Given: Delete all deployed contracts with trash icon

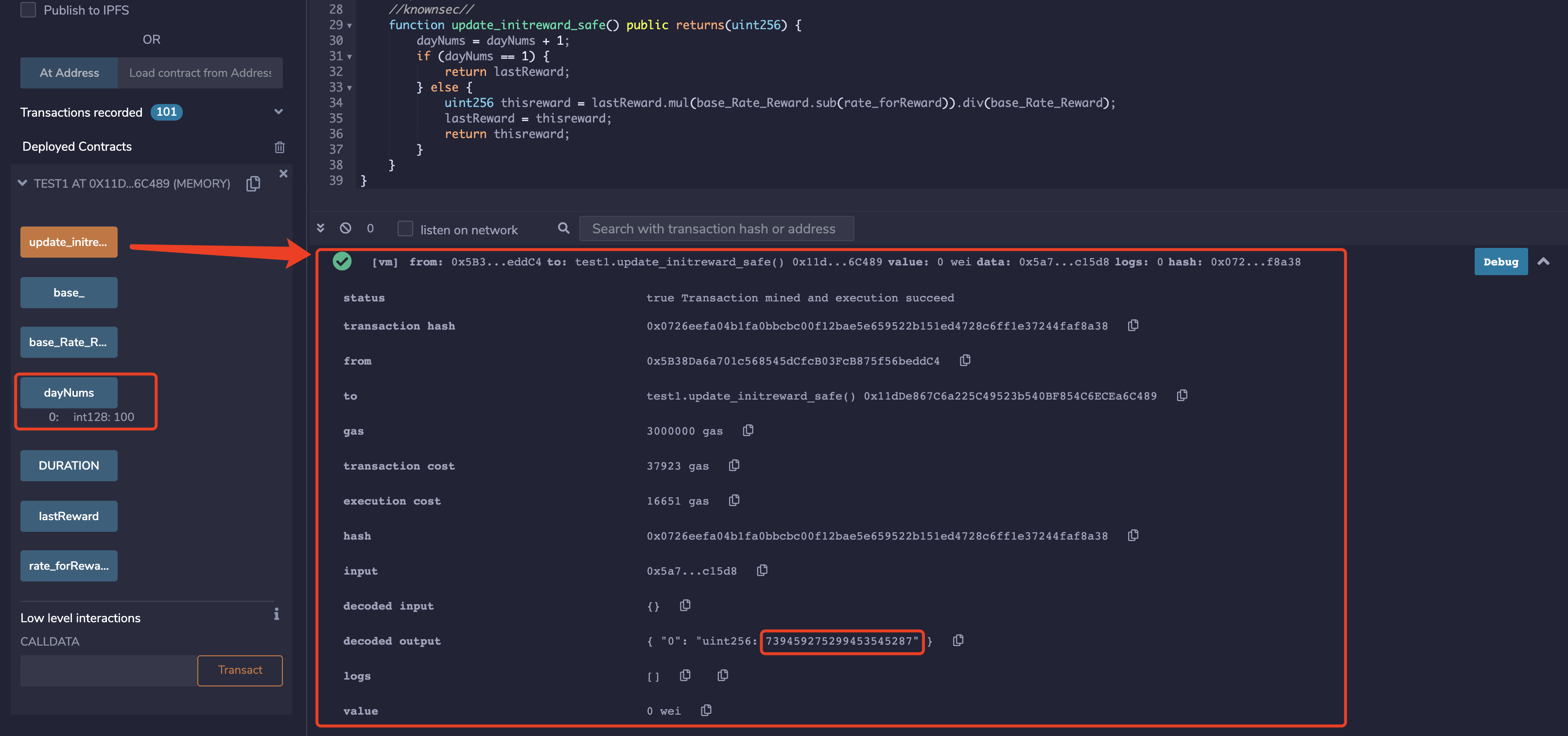Looking at the screenshot, I should click(x=279, y=147).
